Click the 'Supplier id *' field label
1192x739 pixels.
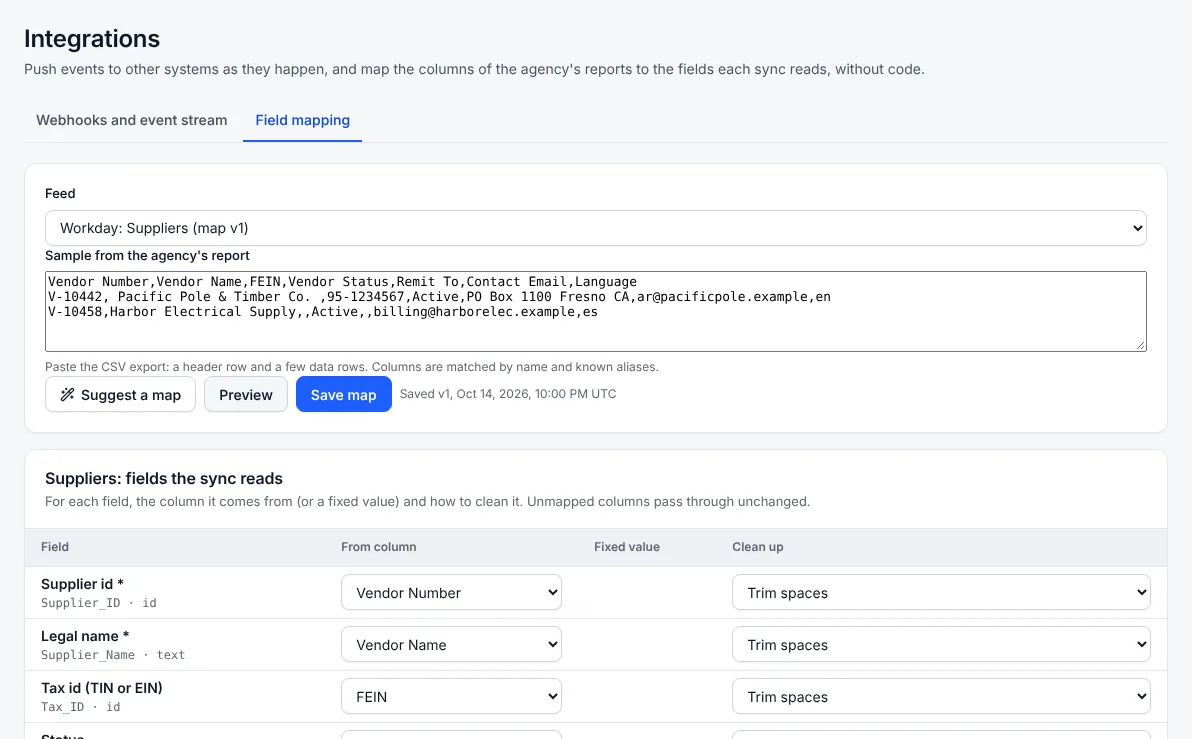82,584
